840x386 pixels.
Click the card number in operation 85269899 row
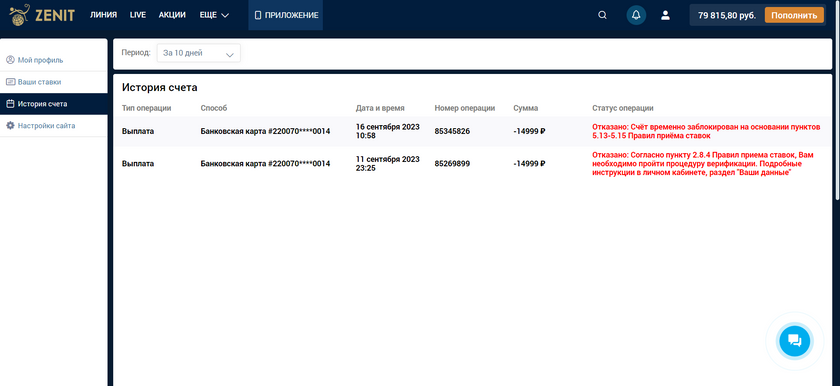265,164
